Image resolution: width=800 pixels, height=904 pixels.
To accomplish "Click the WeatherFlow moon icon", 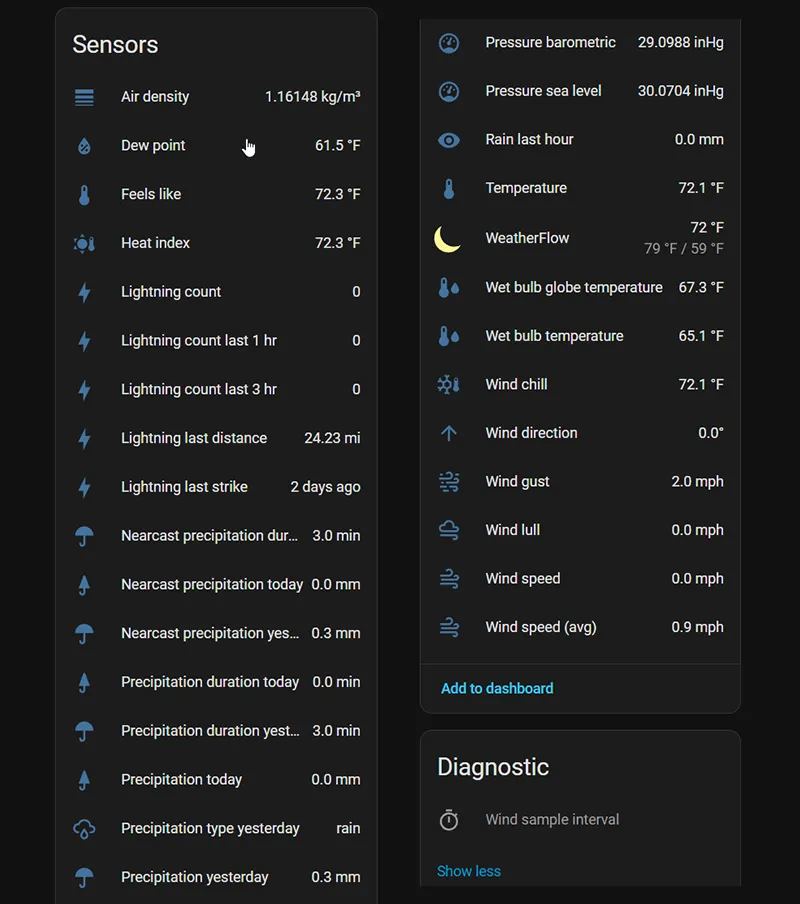I will pos(448,238).
